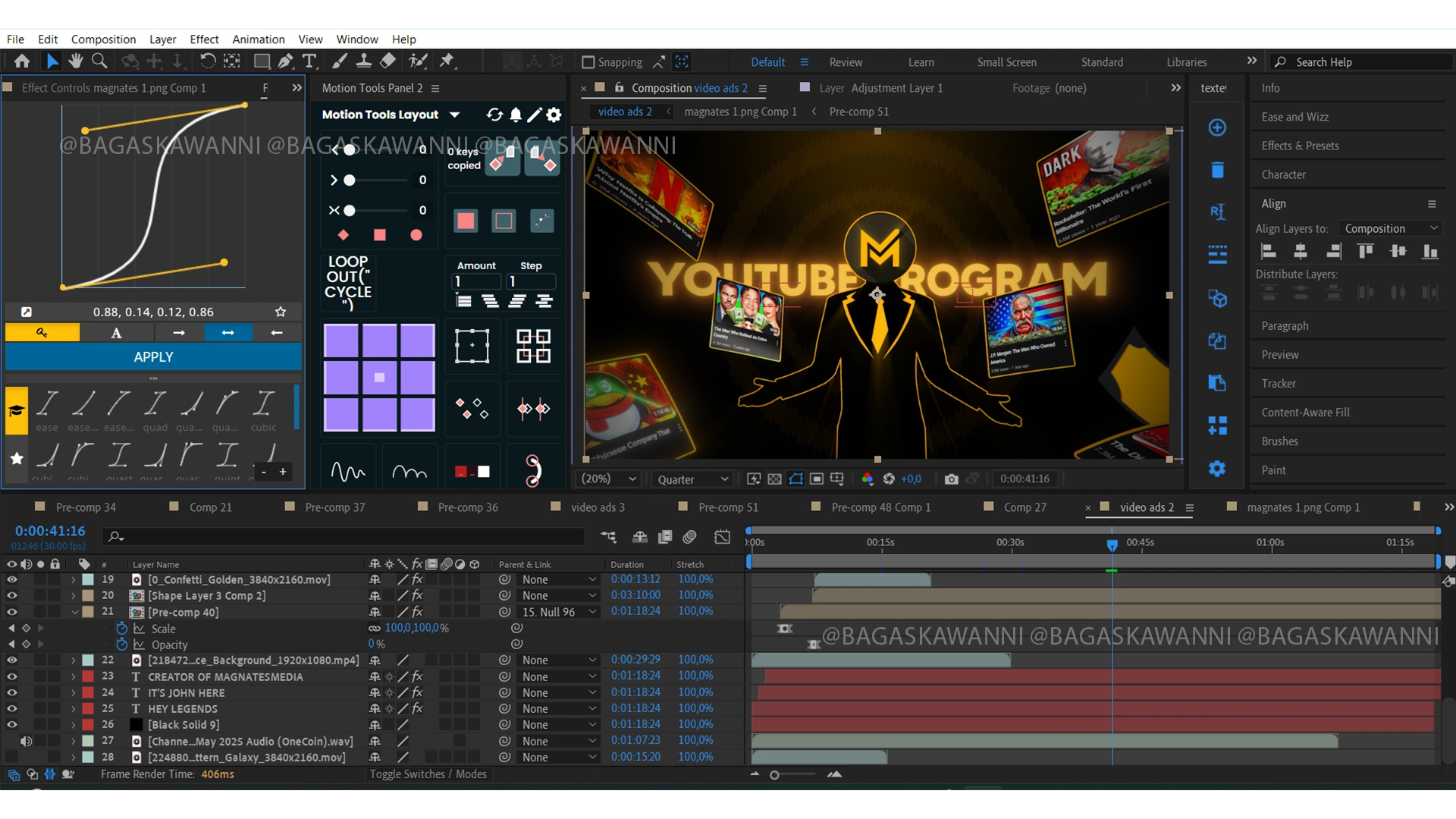Click Motion Tools refresh arrows icon
Screen dimensions: 1456x819
(x=494, y=115)
